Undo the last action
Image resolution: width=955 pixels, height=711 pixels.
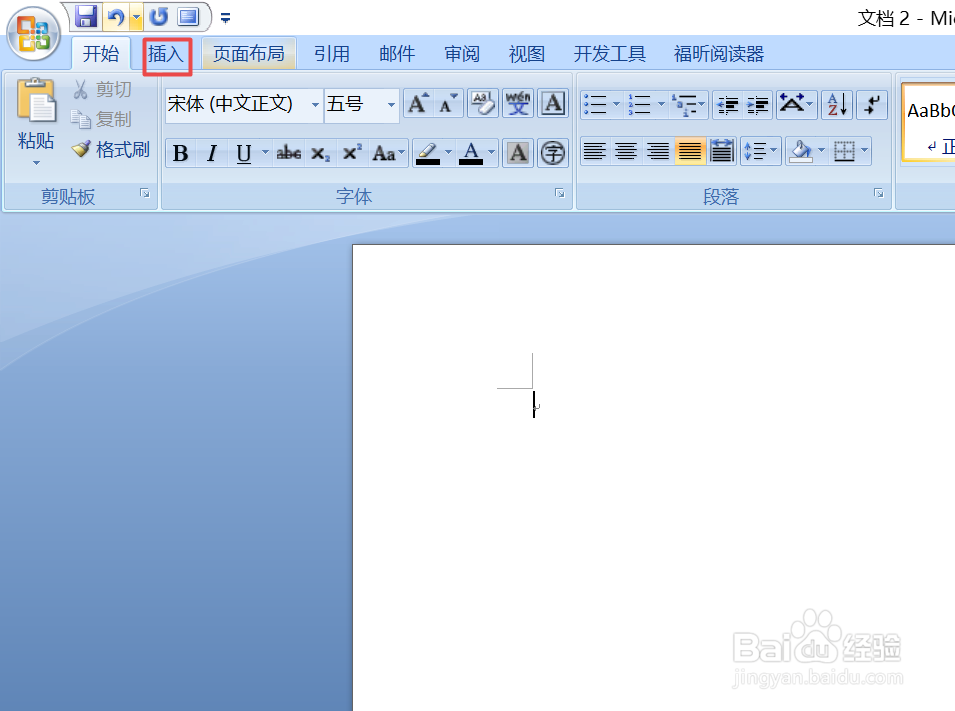116,17
